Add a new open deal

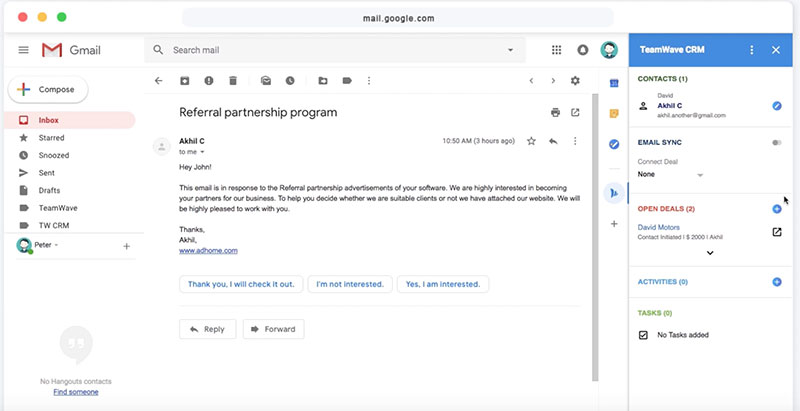click(777, 209)
